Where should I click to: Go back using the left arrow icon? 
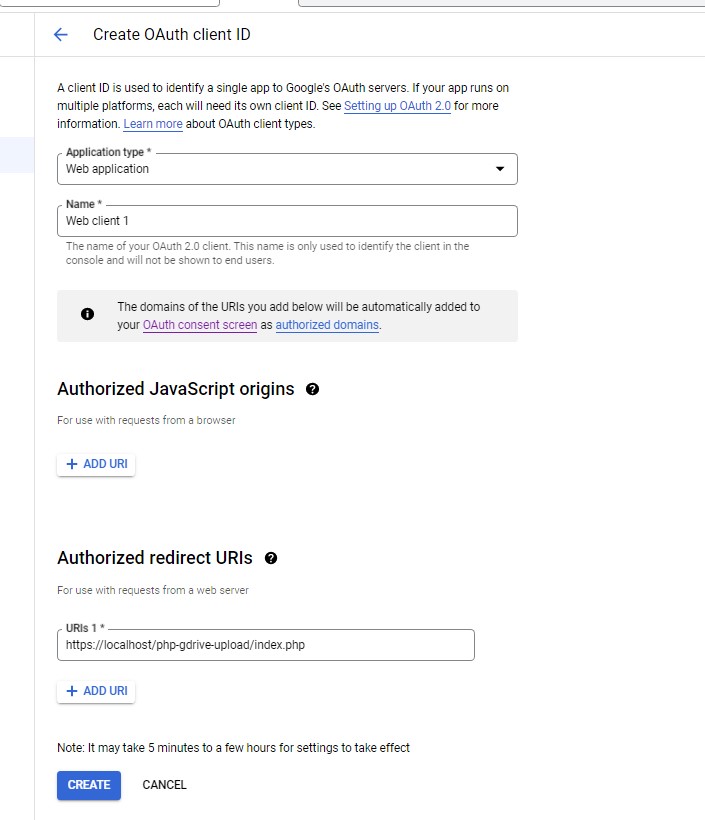tap(61, 35)
